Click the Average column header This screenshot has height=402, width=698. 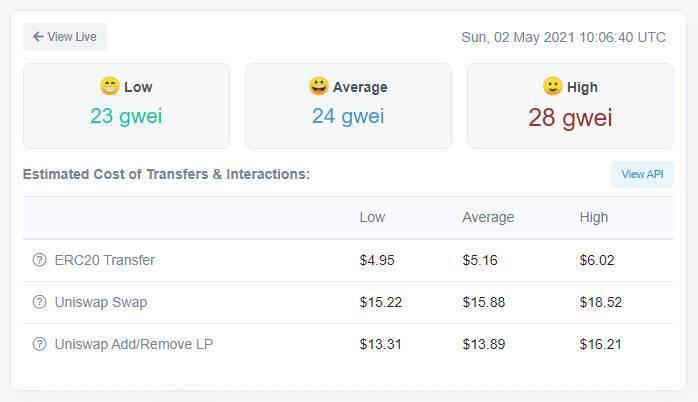coord(488,217)
